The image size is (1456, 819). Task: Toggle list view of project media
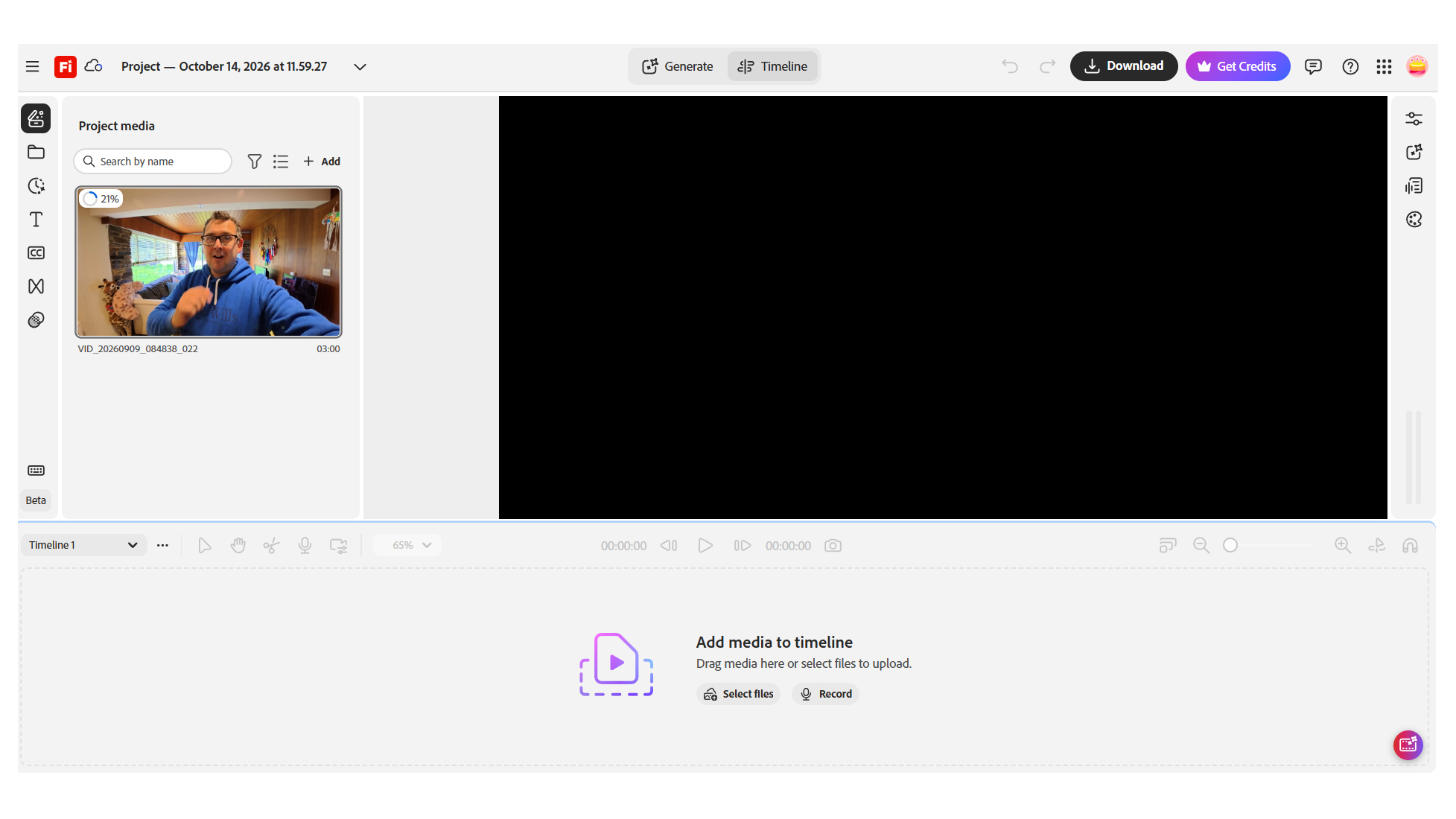(x=281, y=161)
